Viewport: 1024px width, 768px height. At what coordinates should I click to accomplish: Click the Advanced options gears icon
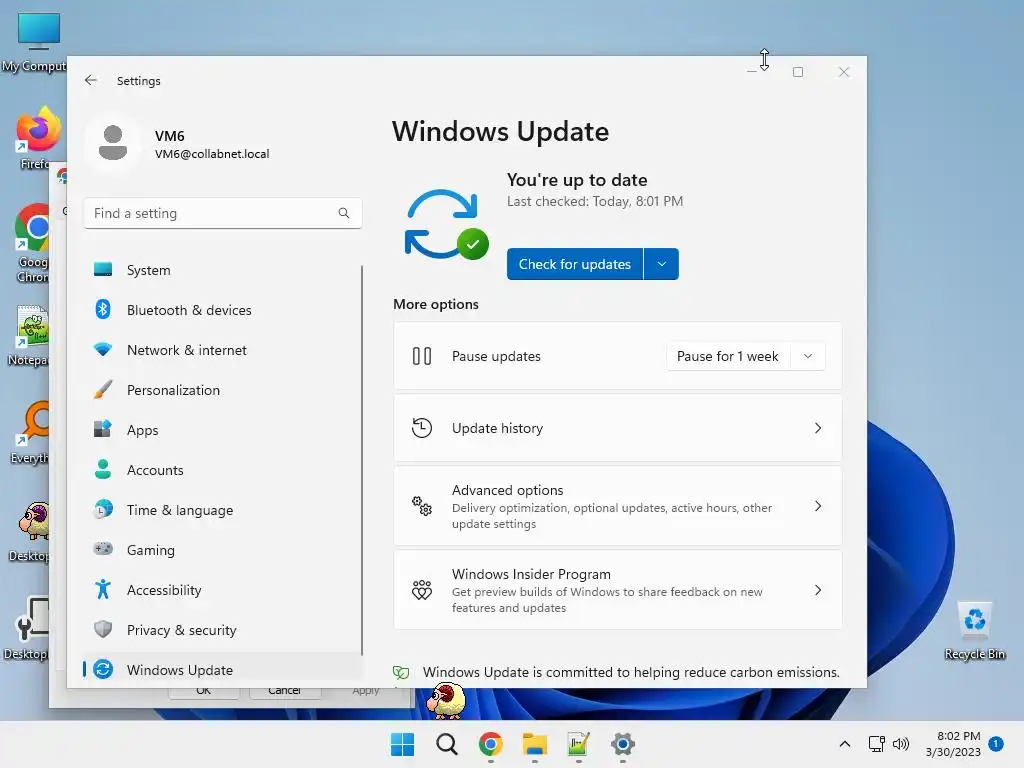422,506
